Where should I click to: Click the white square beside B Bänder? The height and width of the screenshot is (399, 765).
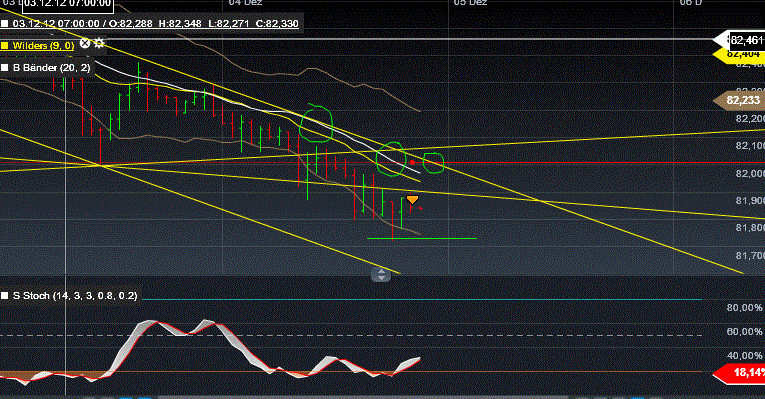point(5,68)
